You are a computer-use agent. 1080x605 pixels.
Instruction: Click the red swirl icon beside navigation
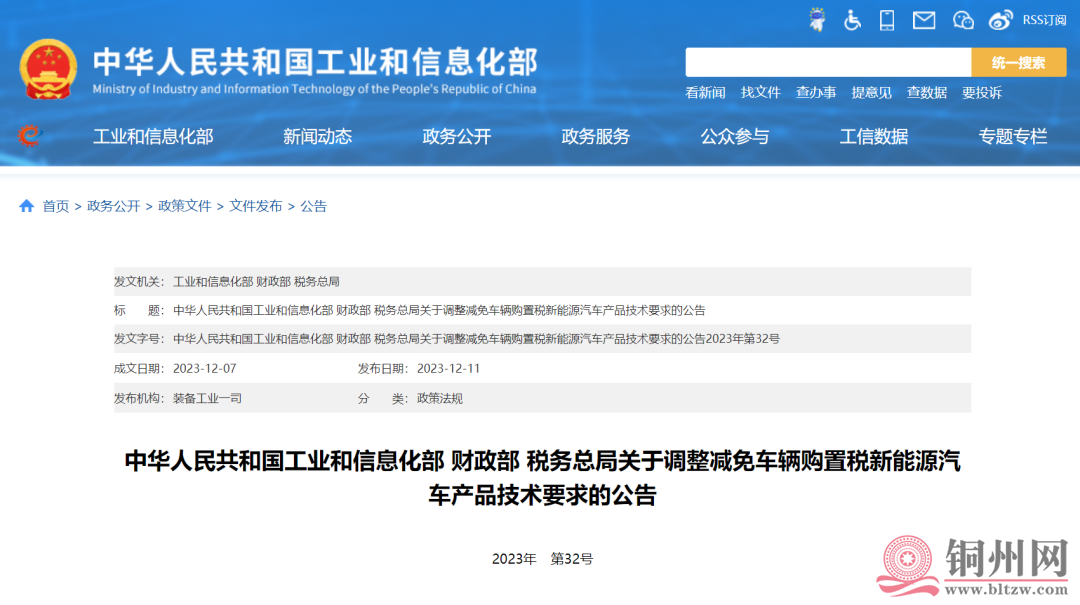(29, 135)
